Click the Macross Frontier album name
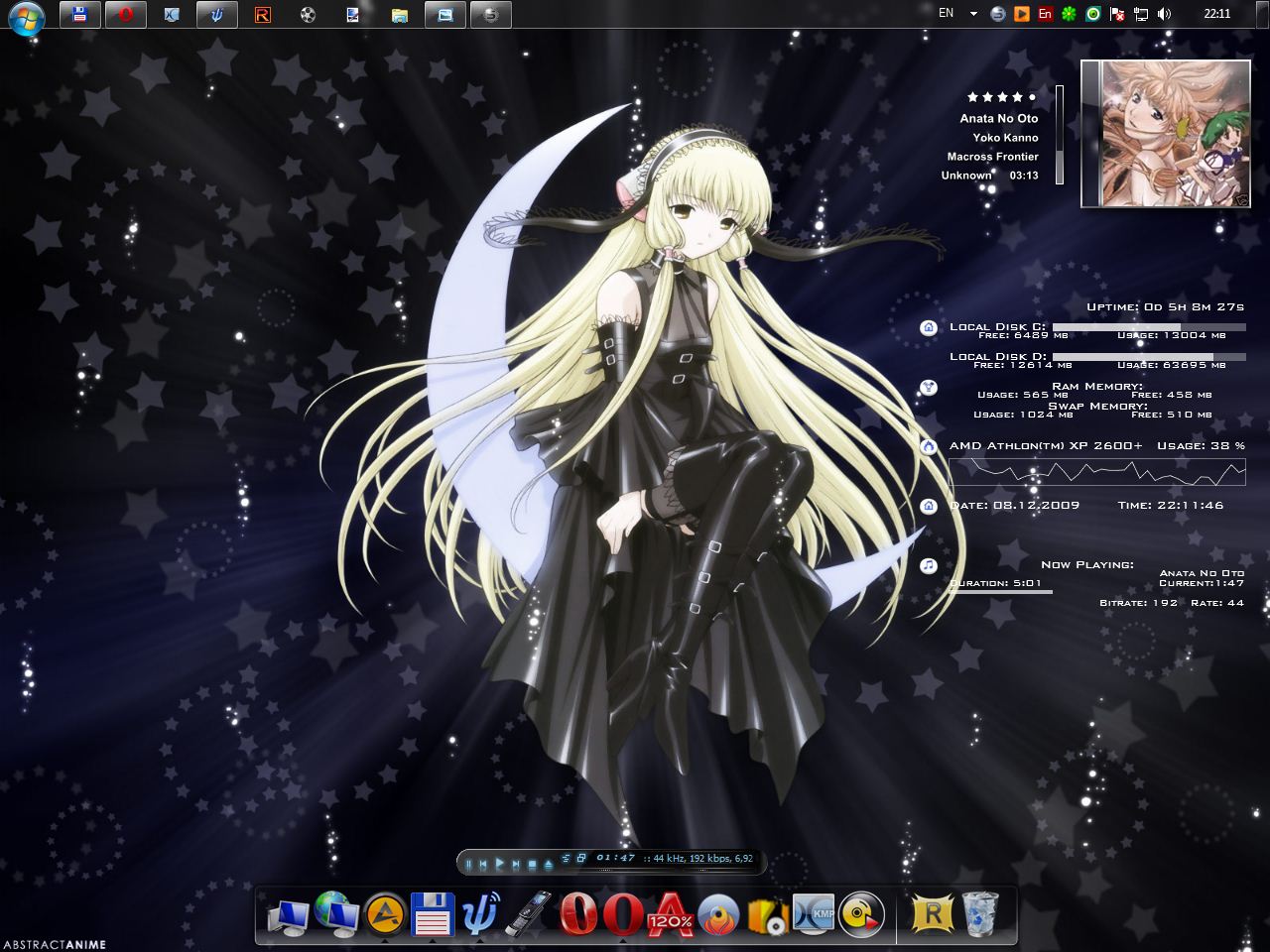 click(x=993, y=156)
